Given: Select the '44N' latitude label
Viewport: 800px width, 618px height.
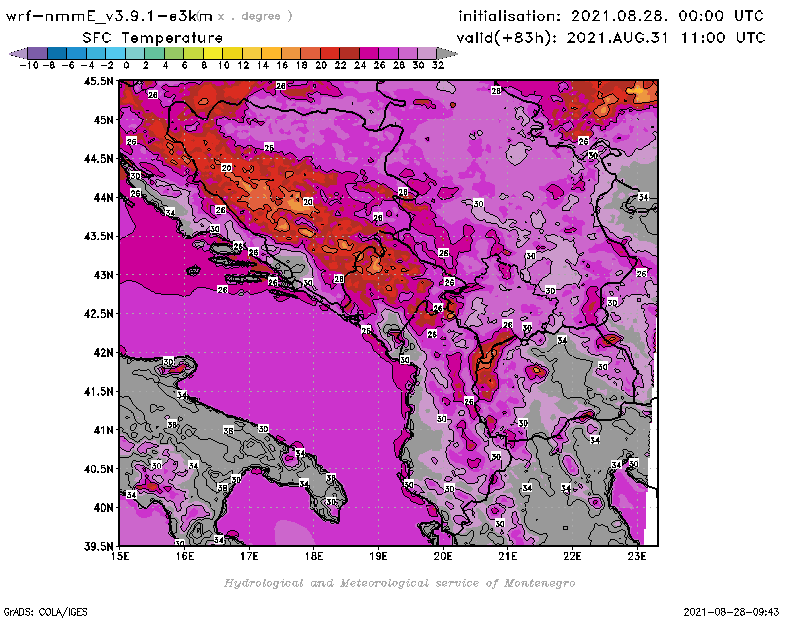Looking at the screenshot, I should click(x=103, y=197).
